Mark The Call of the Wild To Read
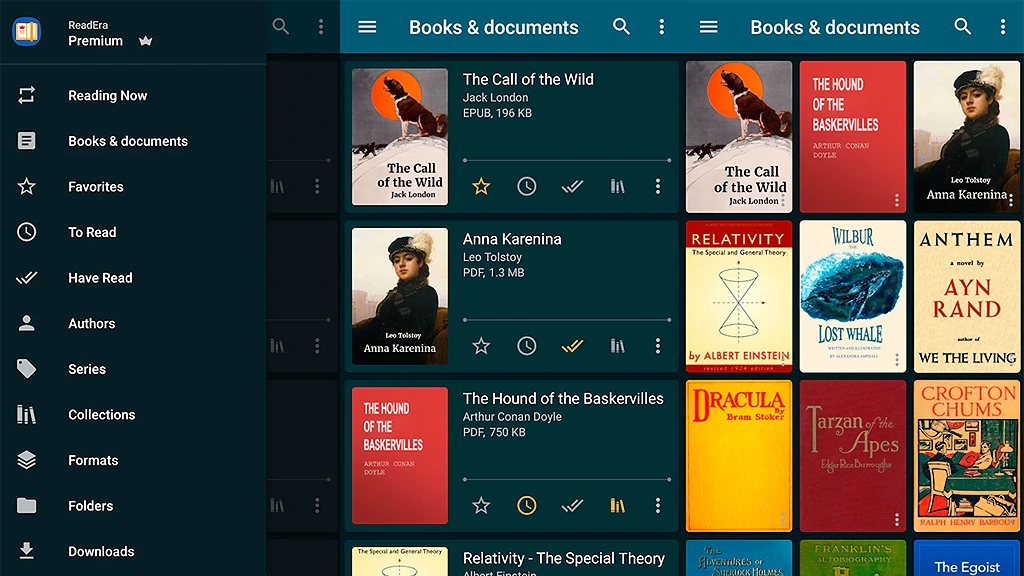The height and width of the screenshot is (576, 1024). click(x=527, y=187)
